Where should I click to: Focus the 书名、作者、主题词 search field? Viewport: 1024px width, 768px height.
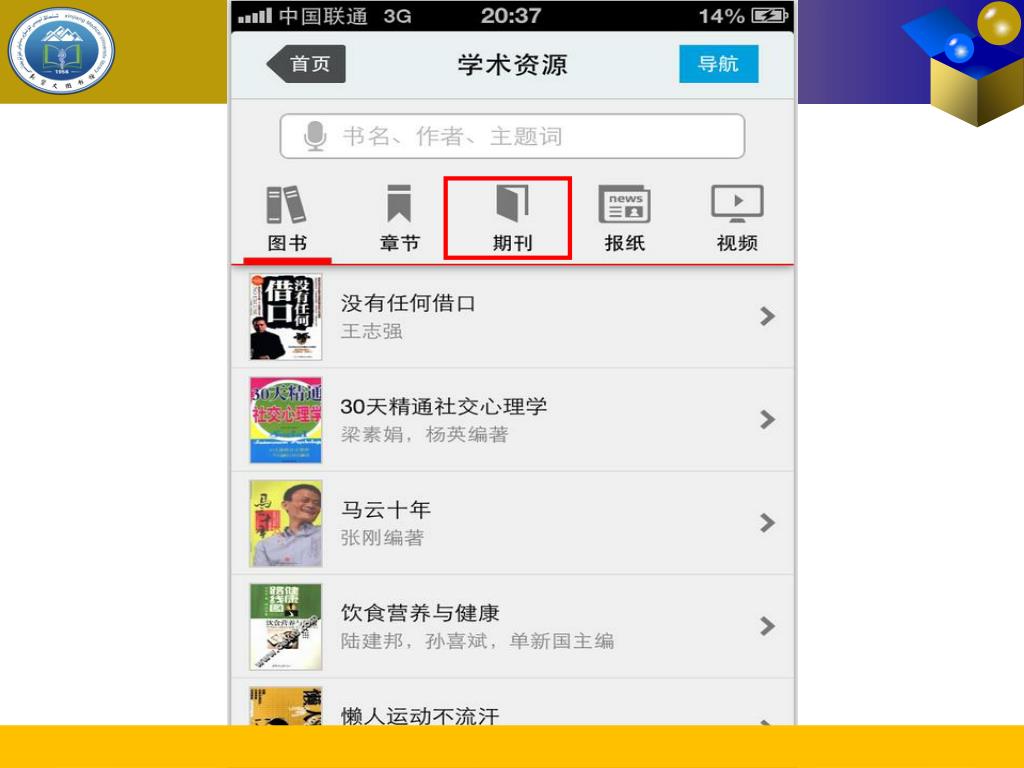pos(512,136)
